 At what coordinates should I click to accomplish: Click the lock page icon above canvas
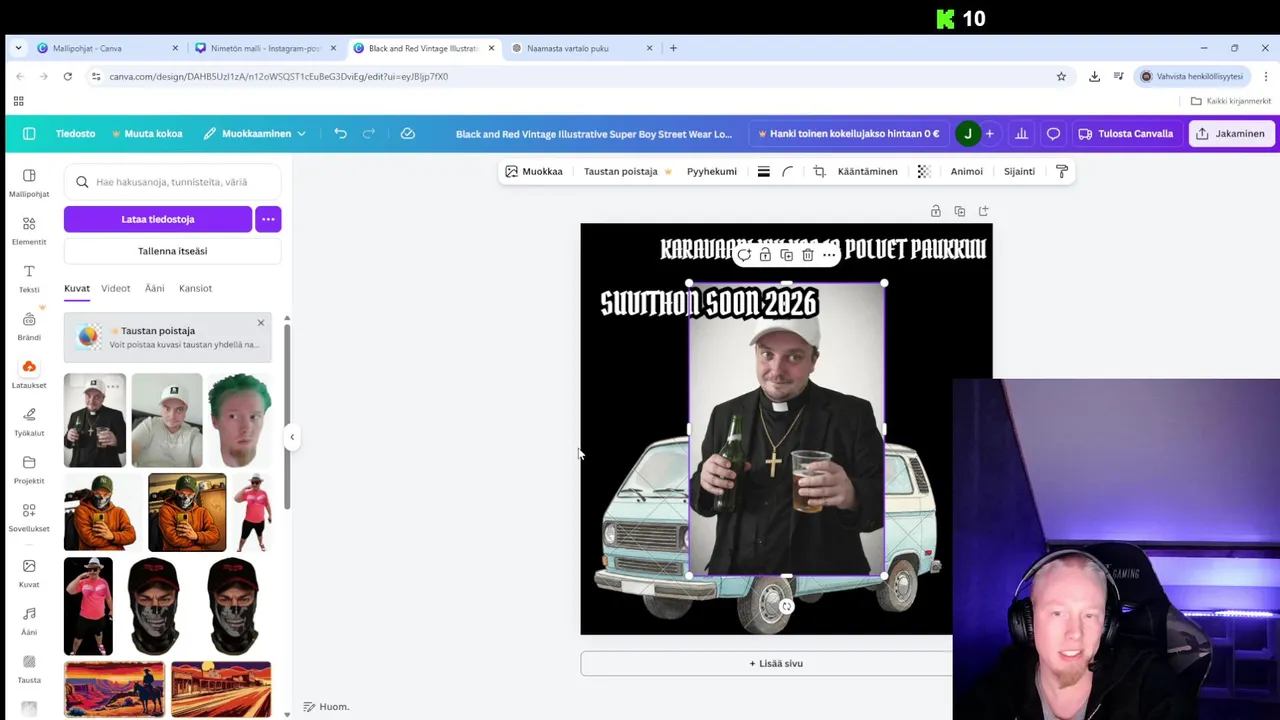pos(936,211)
